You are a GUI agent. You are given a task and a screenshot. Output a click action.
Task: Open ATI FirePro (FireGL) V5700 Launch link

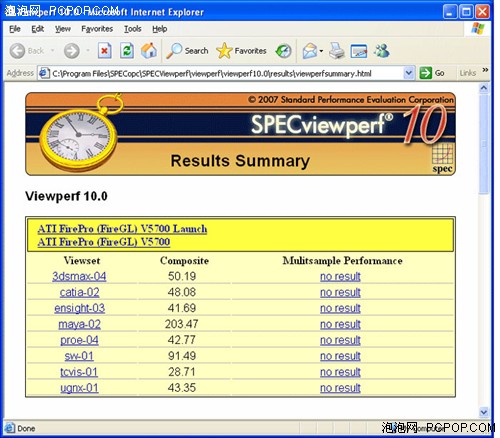click(122, 229)
